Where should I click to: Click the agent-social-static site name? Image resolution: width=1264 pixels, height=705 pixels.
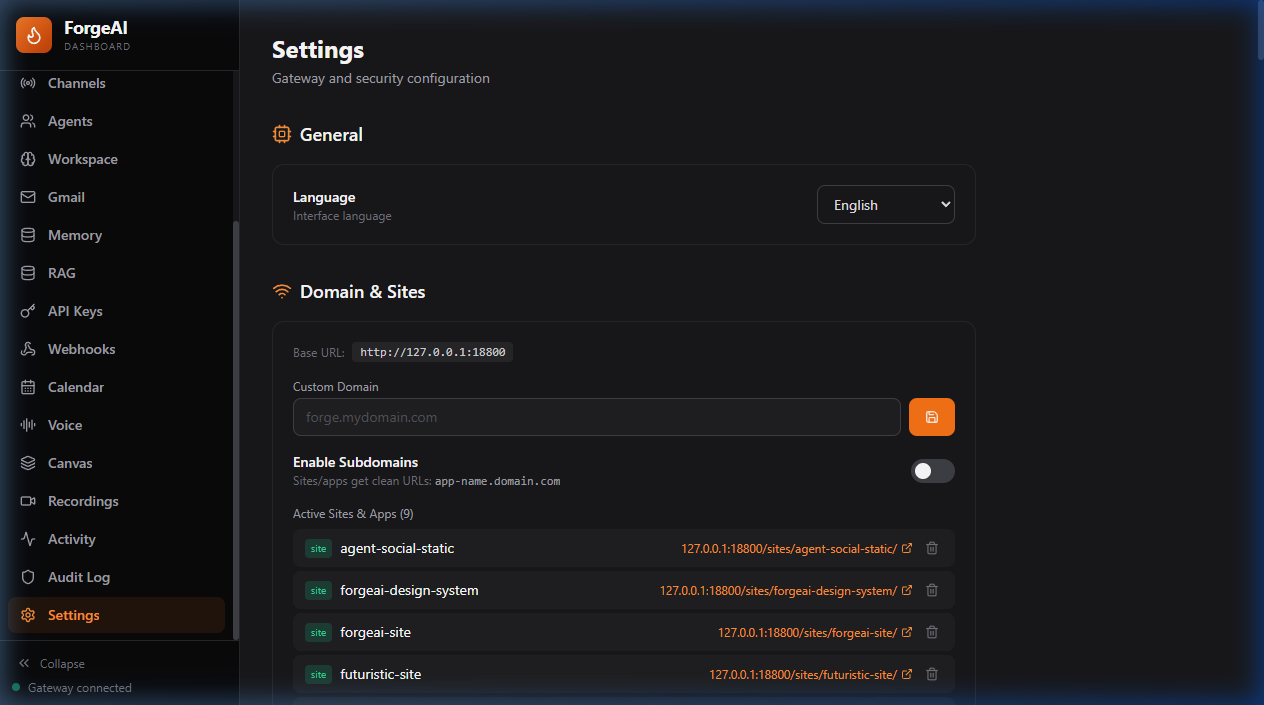(x=397, y=548)
